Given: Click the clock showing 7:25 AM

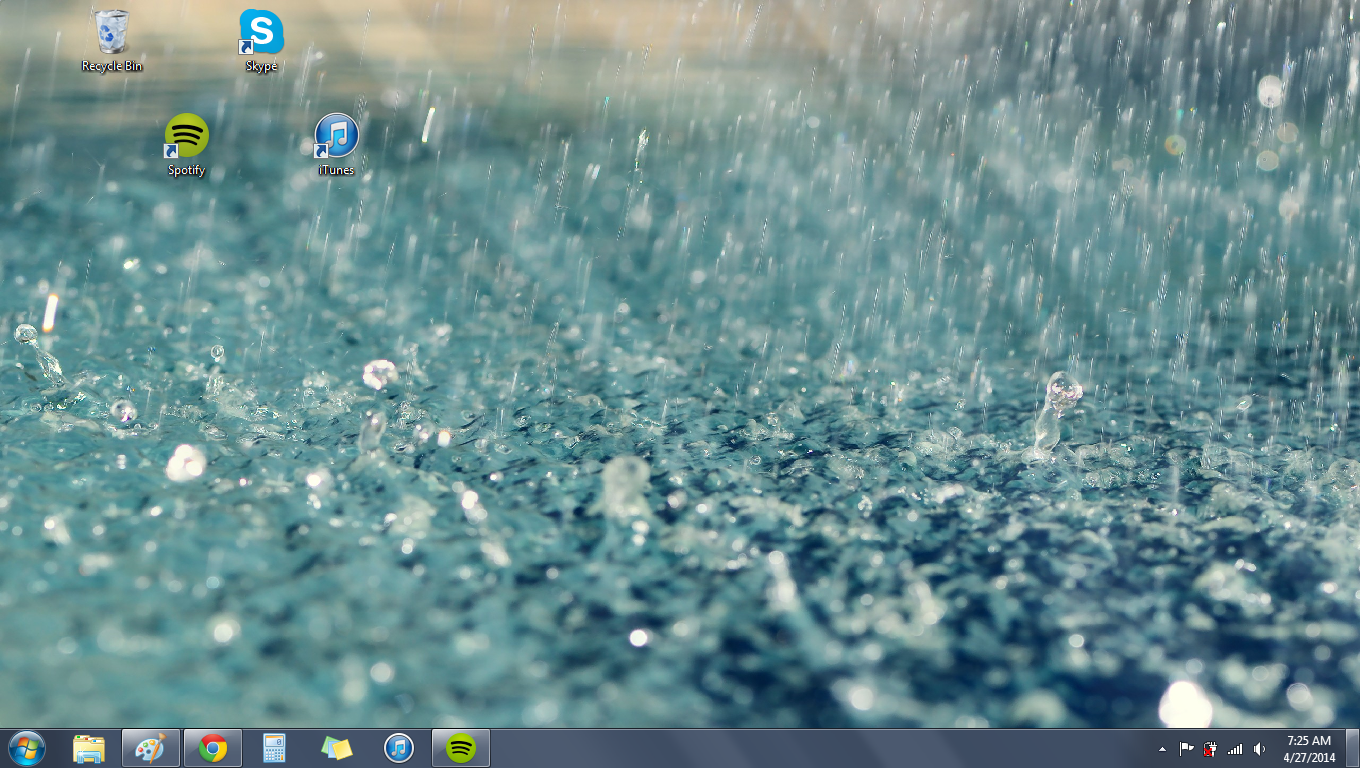Looking at the screenshot, I should [x=1308, y=748].
